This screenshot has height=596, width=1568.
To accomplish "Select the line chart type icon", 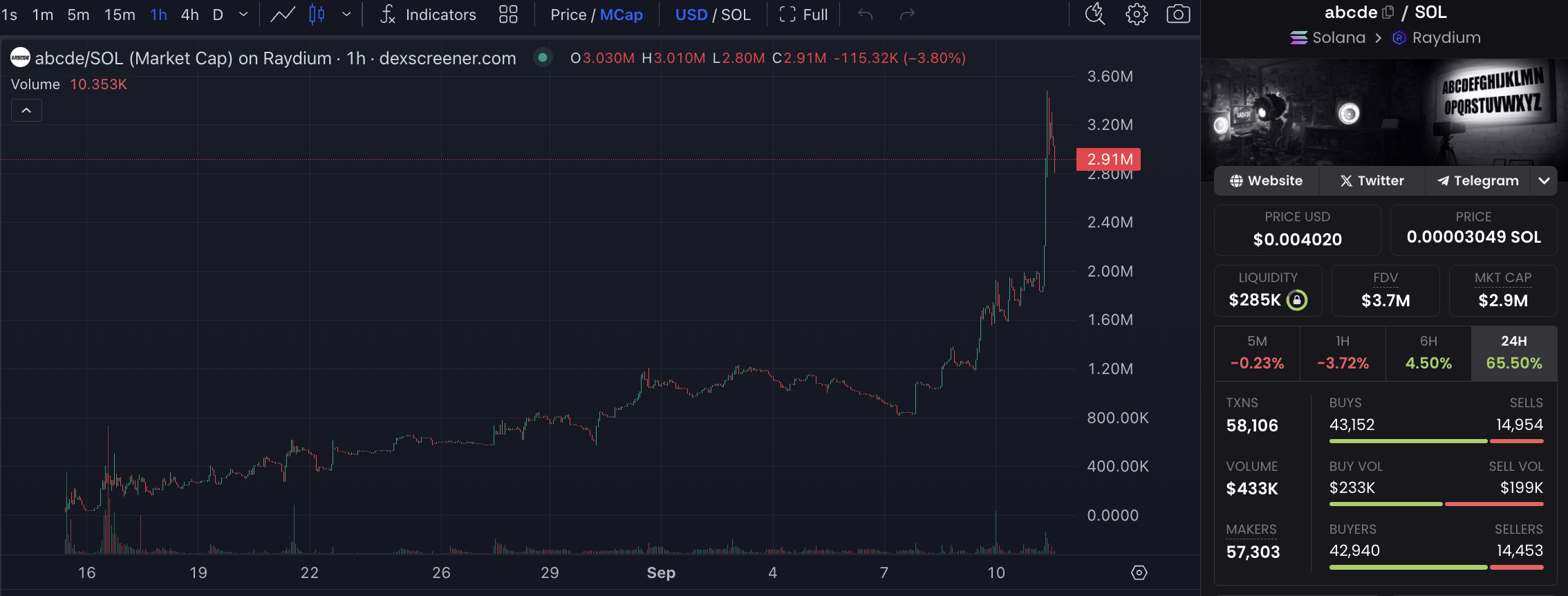I will click(x=283, y=15).
